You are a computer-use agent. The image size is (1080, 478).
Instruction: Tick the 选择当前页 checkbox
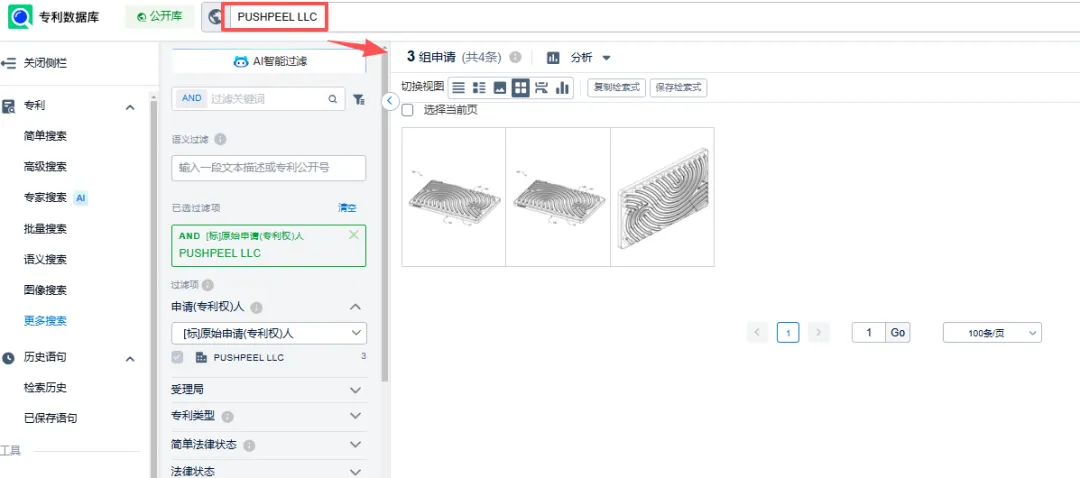[408, 110]
